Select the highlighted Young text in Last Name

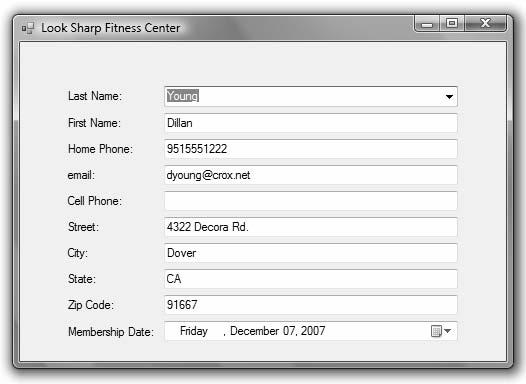pyautogui.click(x=183, y=96)
